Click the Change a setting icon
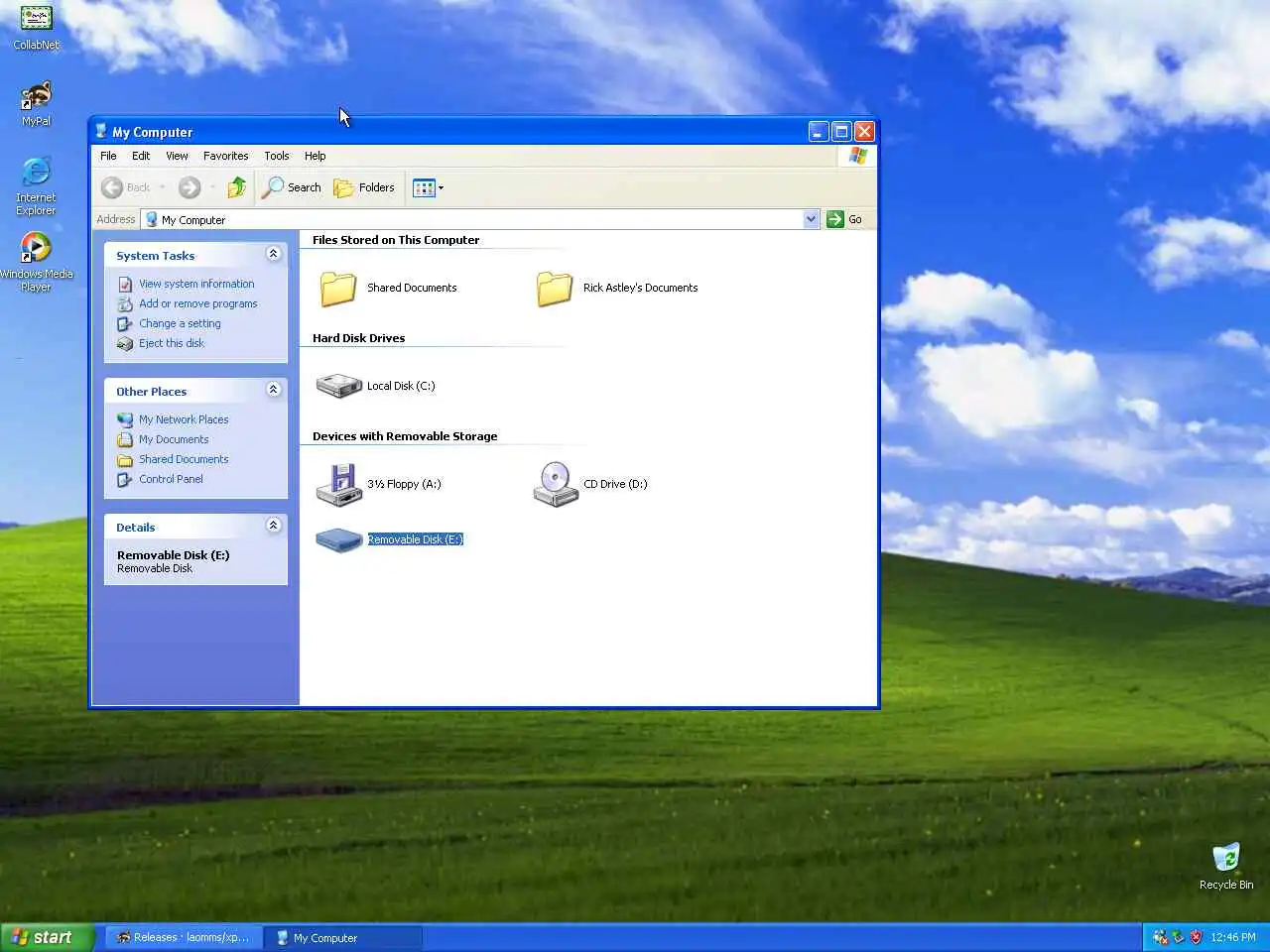The height and width of the screenshot is (952, 1270). click(125, 323)
